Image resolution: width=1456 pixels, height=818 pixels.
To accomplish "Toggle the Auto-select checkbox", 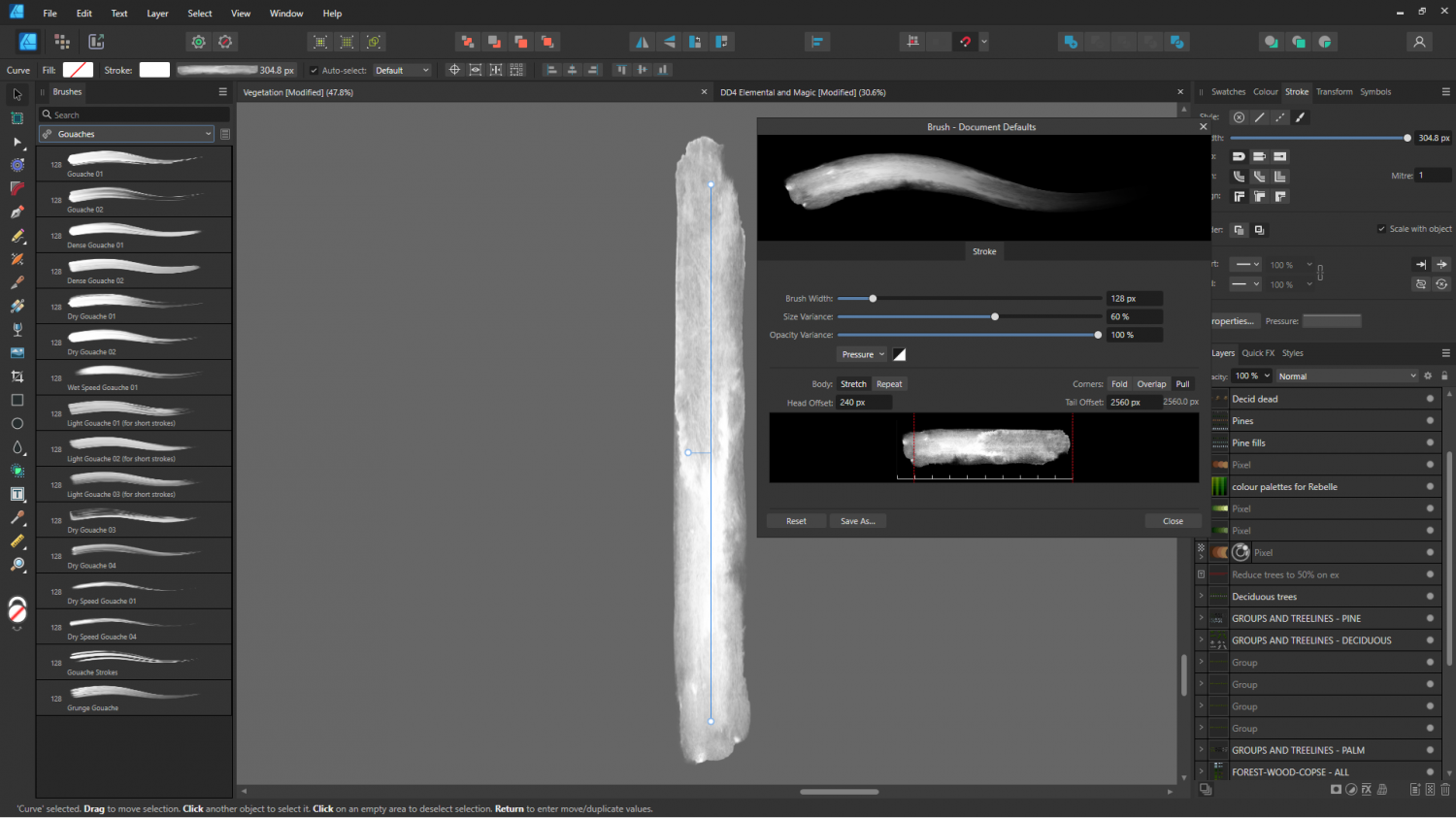I will (x=314, y=70).
